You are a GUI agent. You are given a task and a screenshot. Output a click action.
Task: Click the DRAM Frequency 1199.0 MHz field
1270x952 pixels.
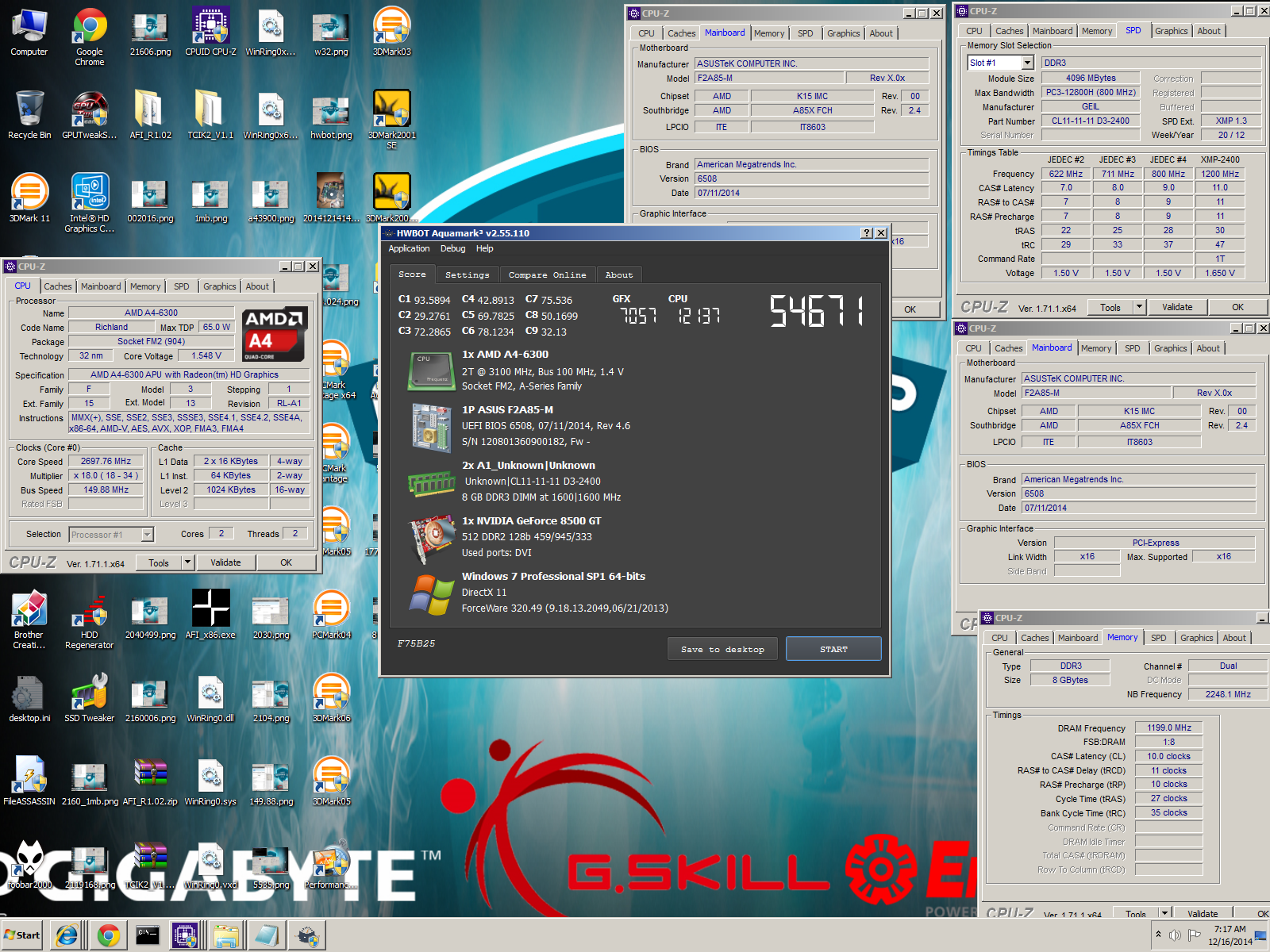coord(1169,727)
